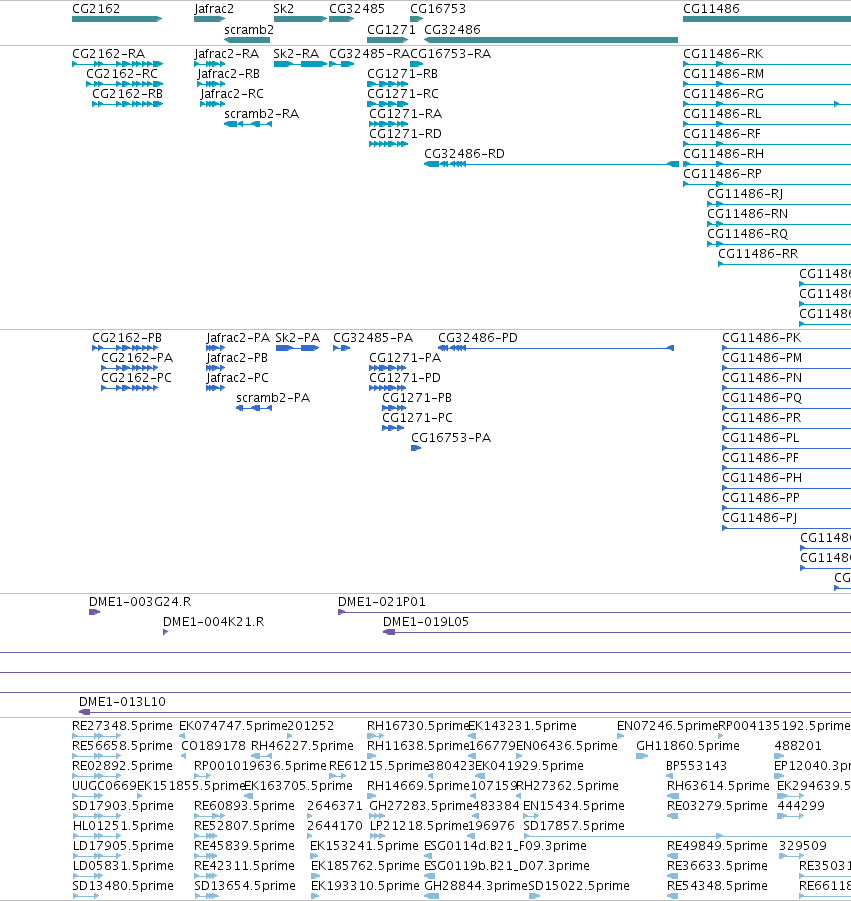Select the CG1271-RB transcript label
Image resolution: width=851 pixels, height=901 pixels.
tap(402, 74)
